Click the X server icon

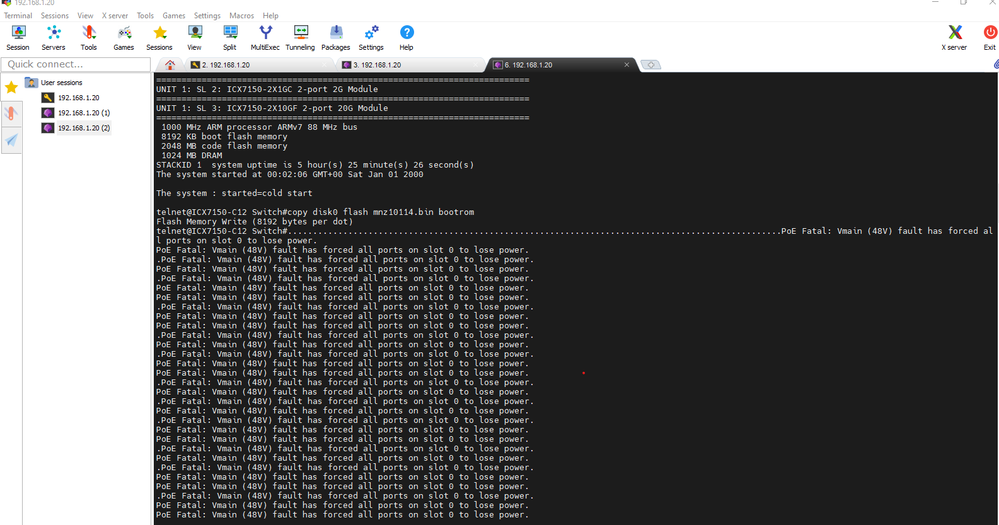tap(955, 38)
